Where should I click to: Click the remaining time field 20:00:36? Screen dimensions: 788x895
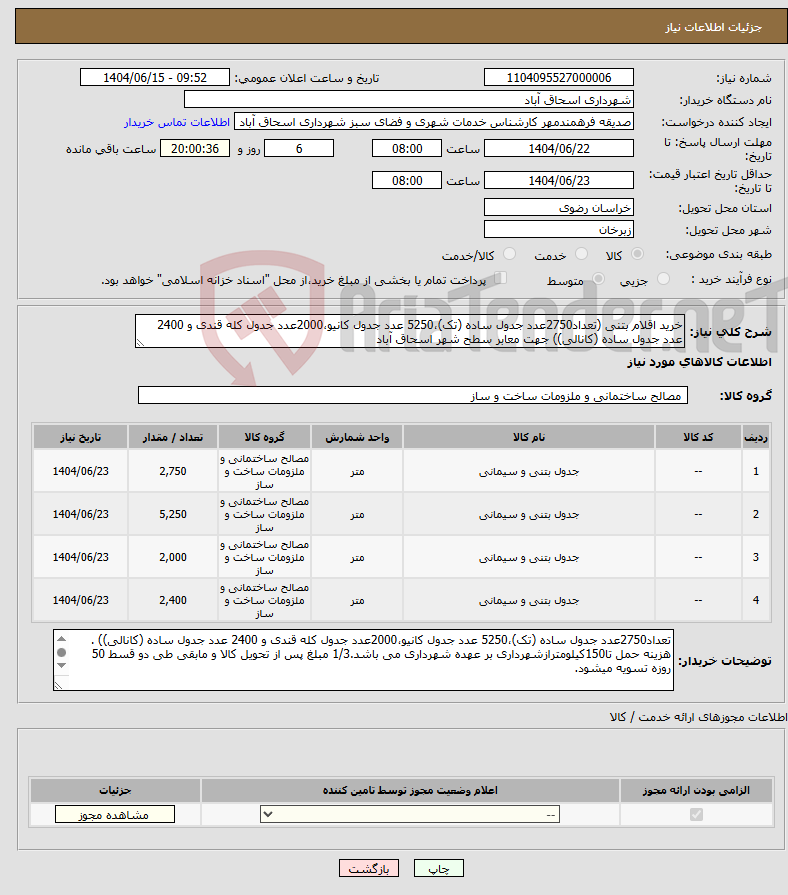pos(195,149)
